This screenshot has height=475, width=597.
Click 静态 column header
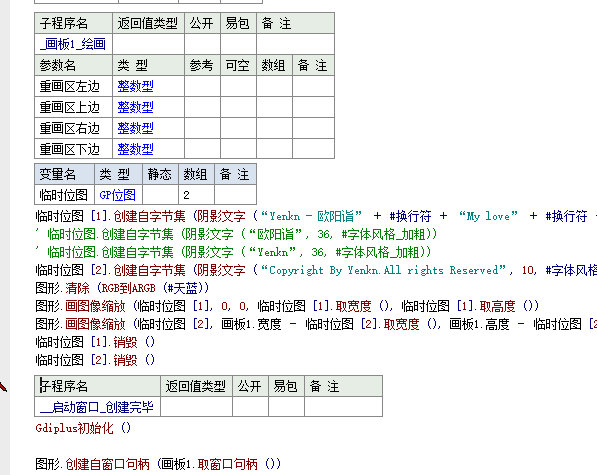pos(160,174)
